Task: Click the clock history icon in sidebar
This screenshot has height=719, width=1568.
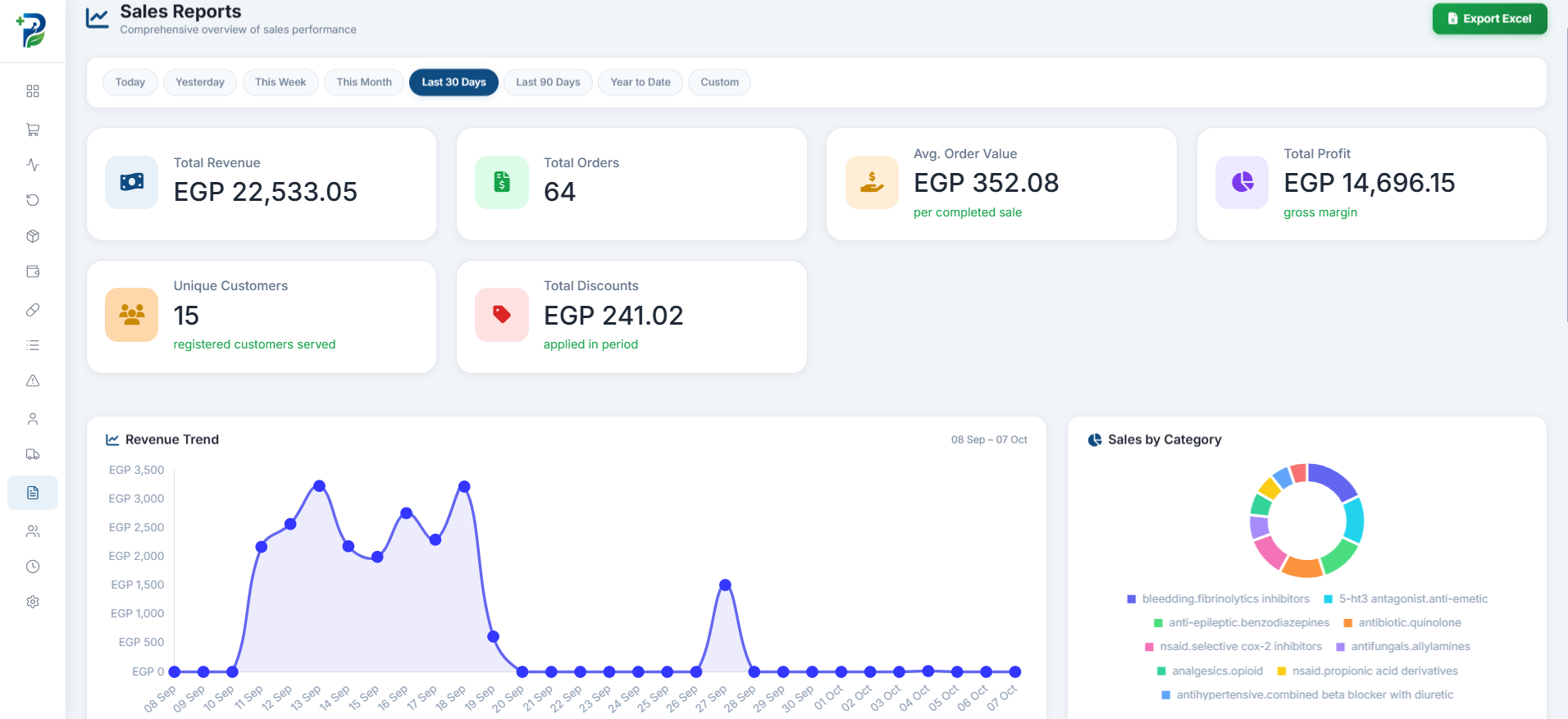Action: [33, 567]
